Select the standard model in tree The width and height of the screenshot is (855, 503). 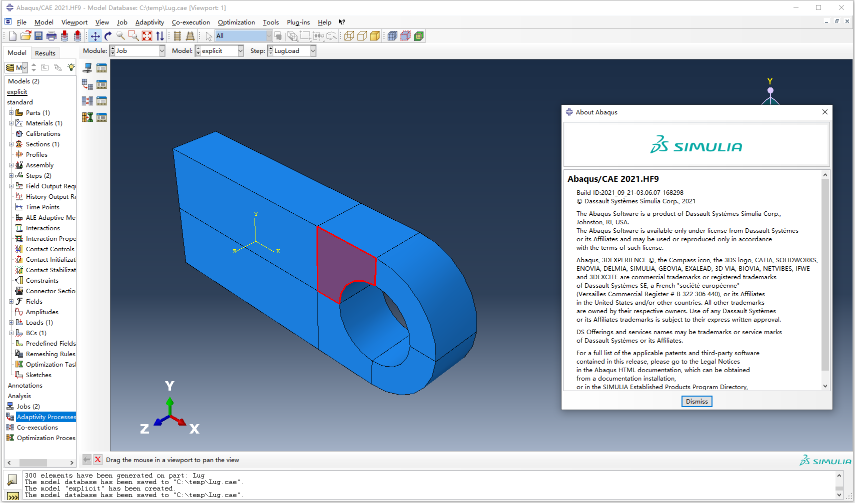pos(20,102)
